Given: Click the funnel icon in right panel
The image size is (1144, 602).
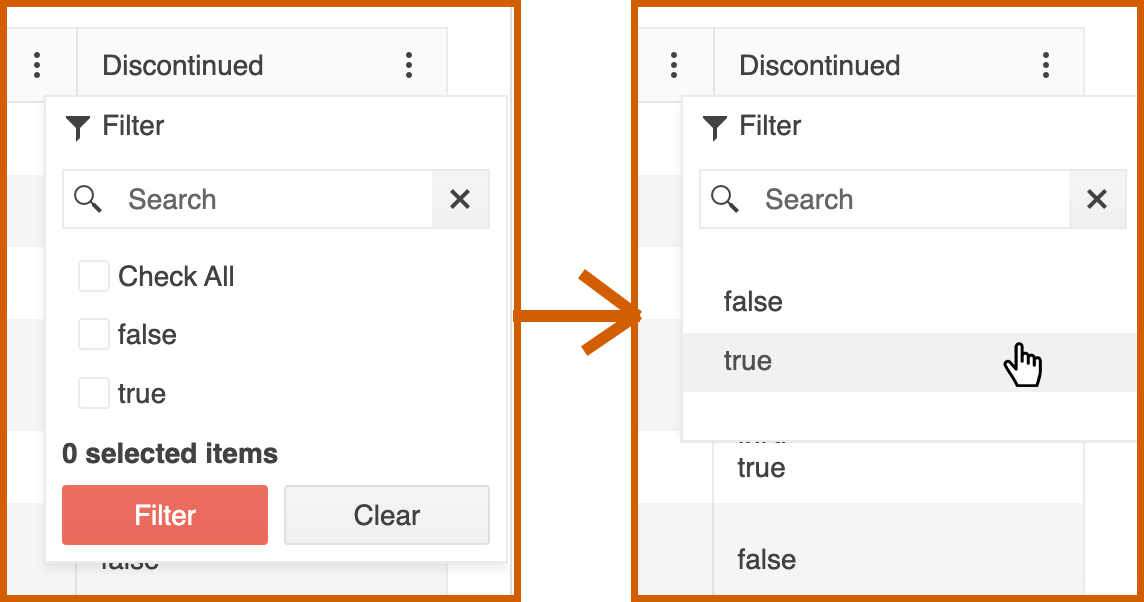Looking at the screenshot, I should point(715,127).
